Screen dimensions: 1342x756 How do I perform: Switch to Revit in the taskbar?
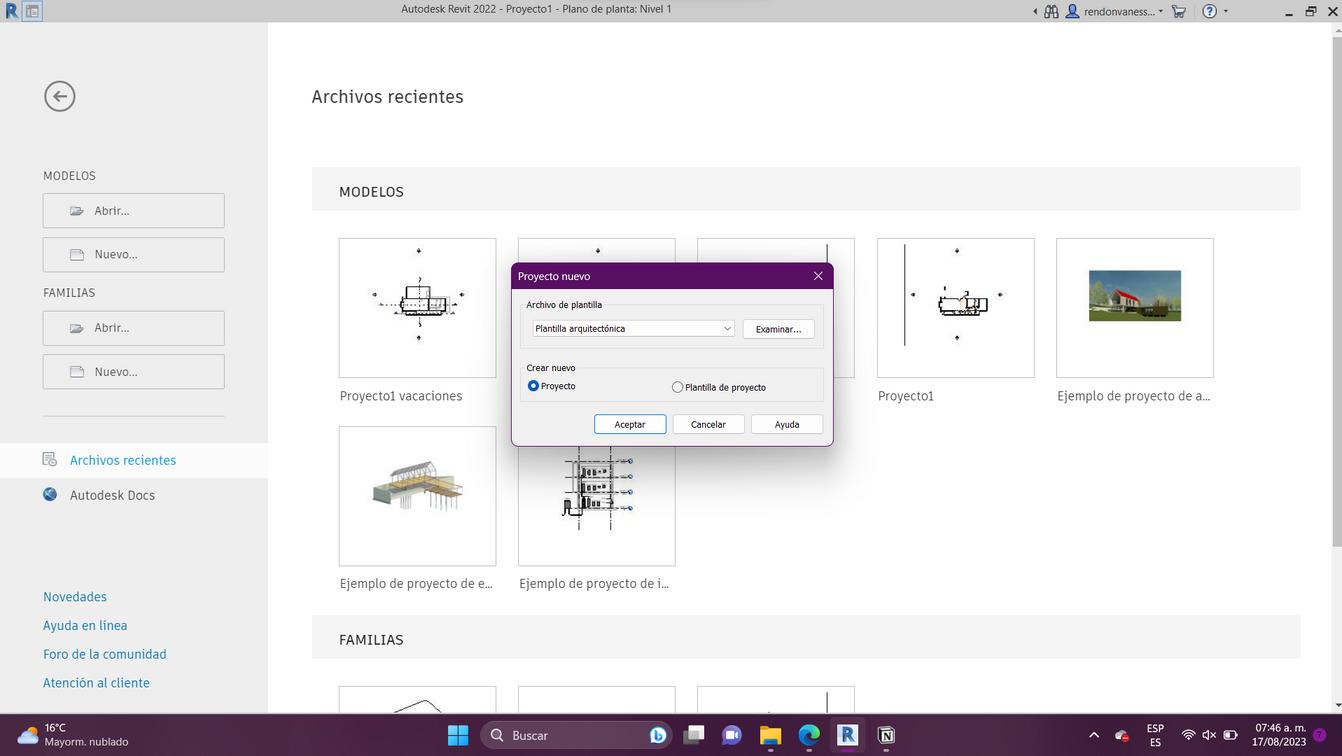847,735
